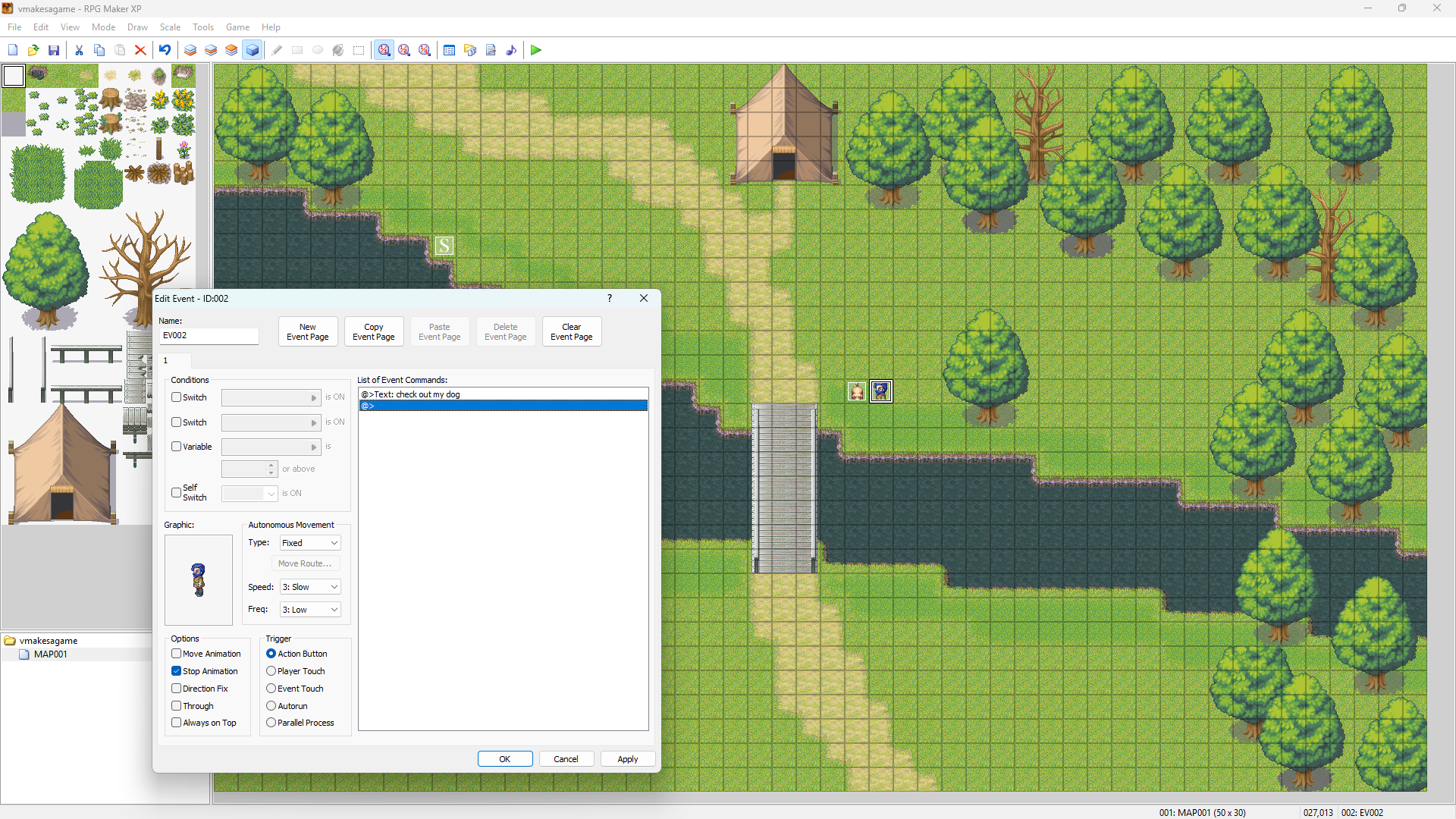1456x819 pixels.
Task: Create a new project with toolbar icon
Action: point(13,50)
